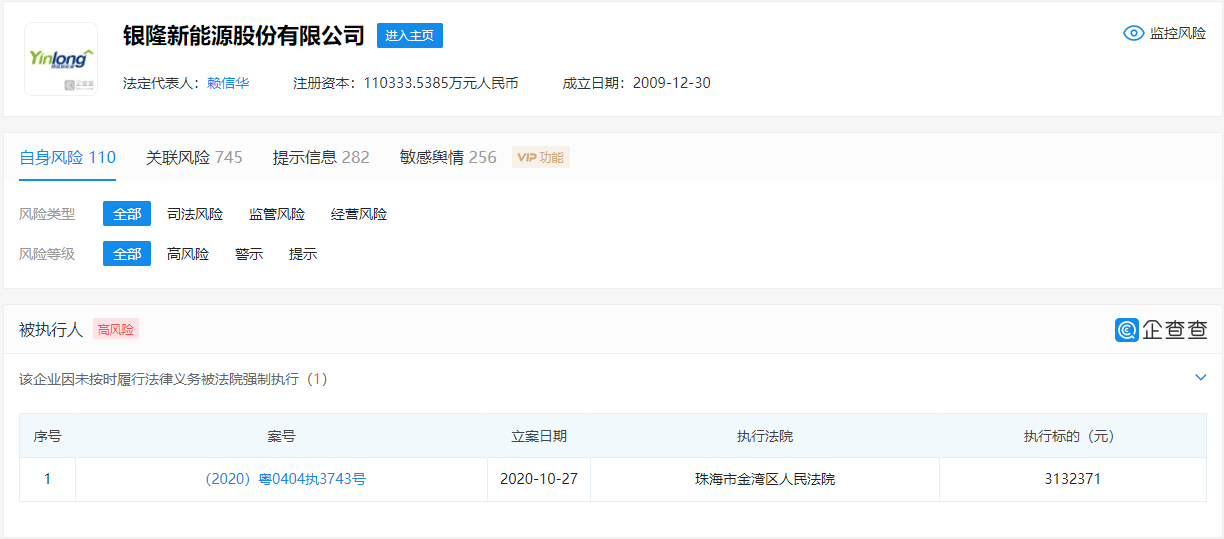1224x539 pixels.
Task: Click the date cell 2020-10-27
Action: click(539, 479)
